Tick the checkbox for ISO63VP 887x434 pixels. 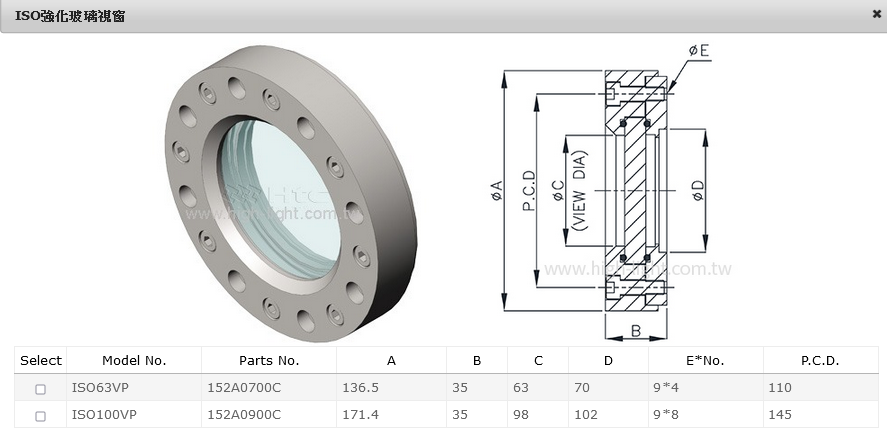pyautogui.click(x=41, y=389)
